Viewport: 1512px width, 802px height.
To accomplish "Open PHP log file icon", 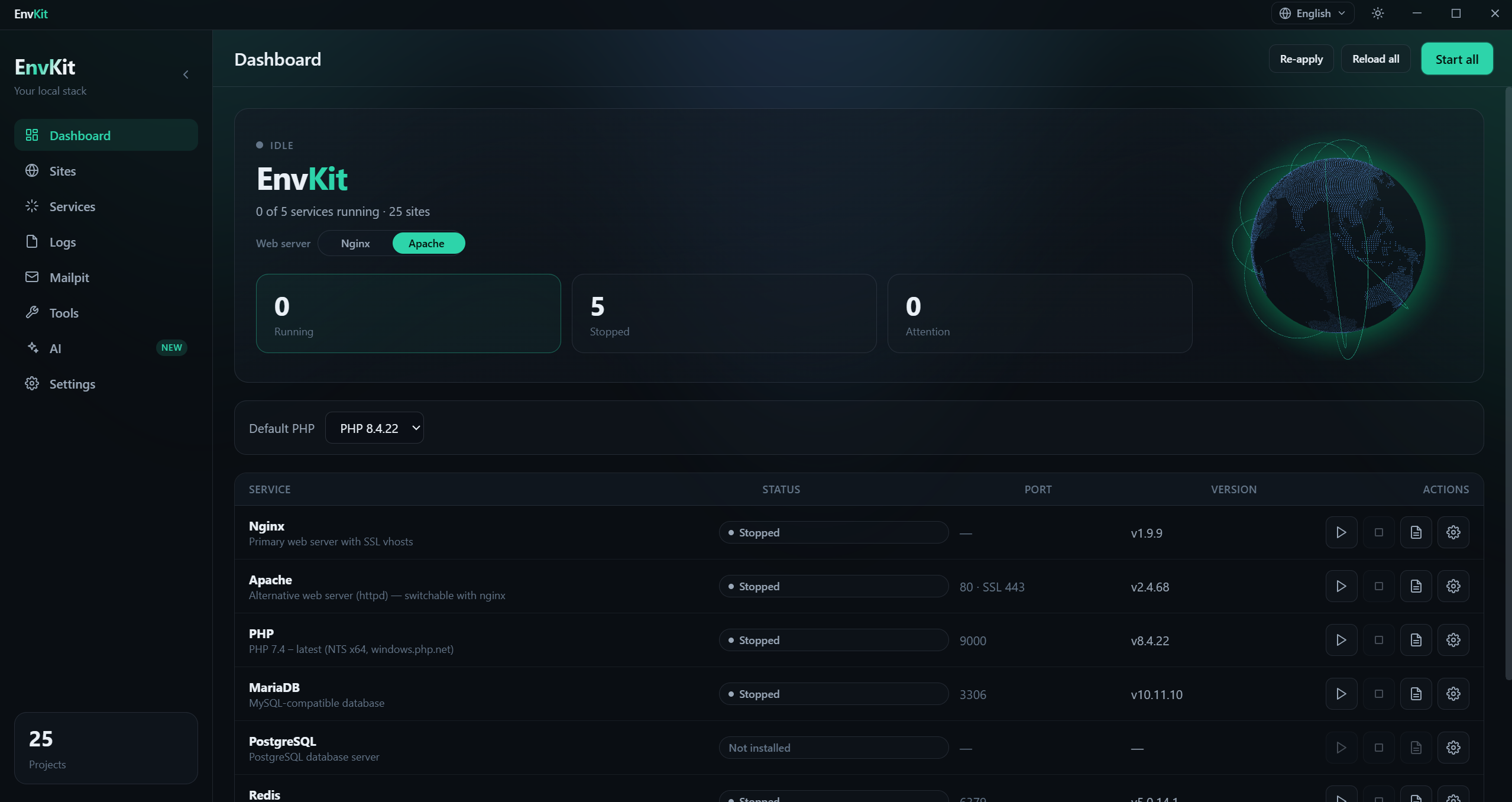I will point(1416,640).
